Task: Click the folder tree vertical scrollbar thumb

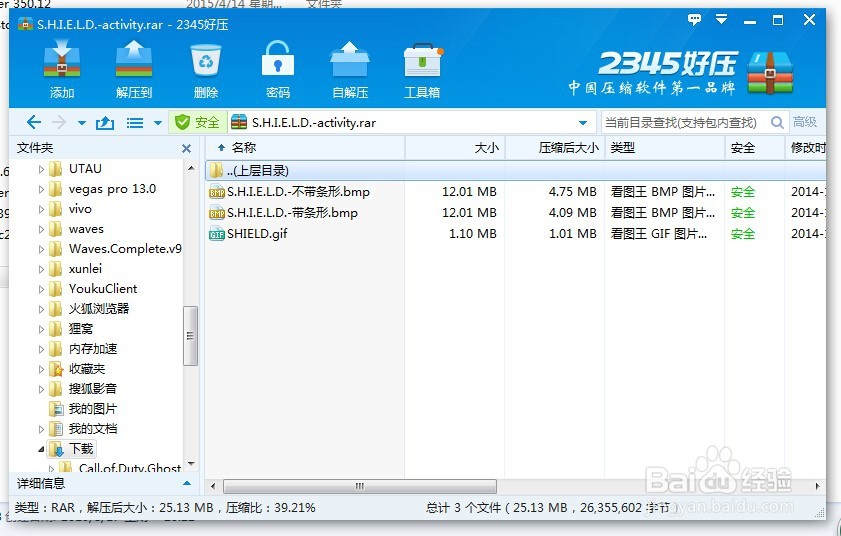Action: pos(190,336)
